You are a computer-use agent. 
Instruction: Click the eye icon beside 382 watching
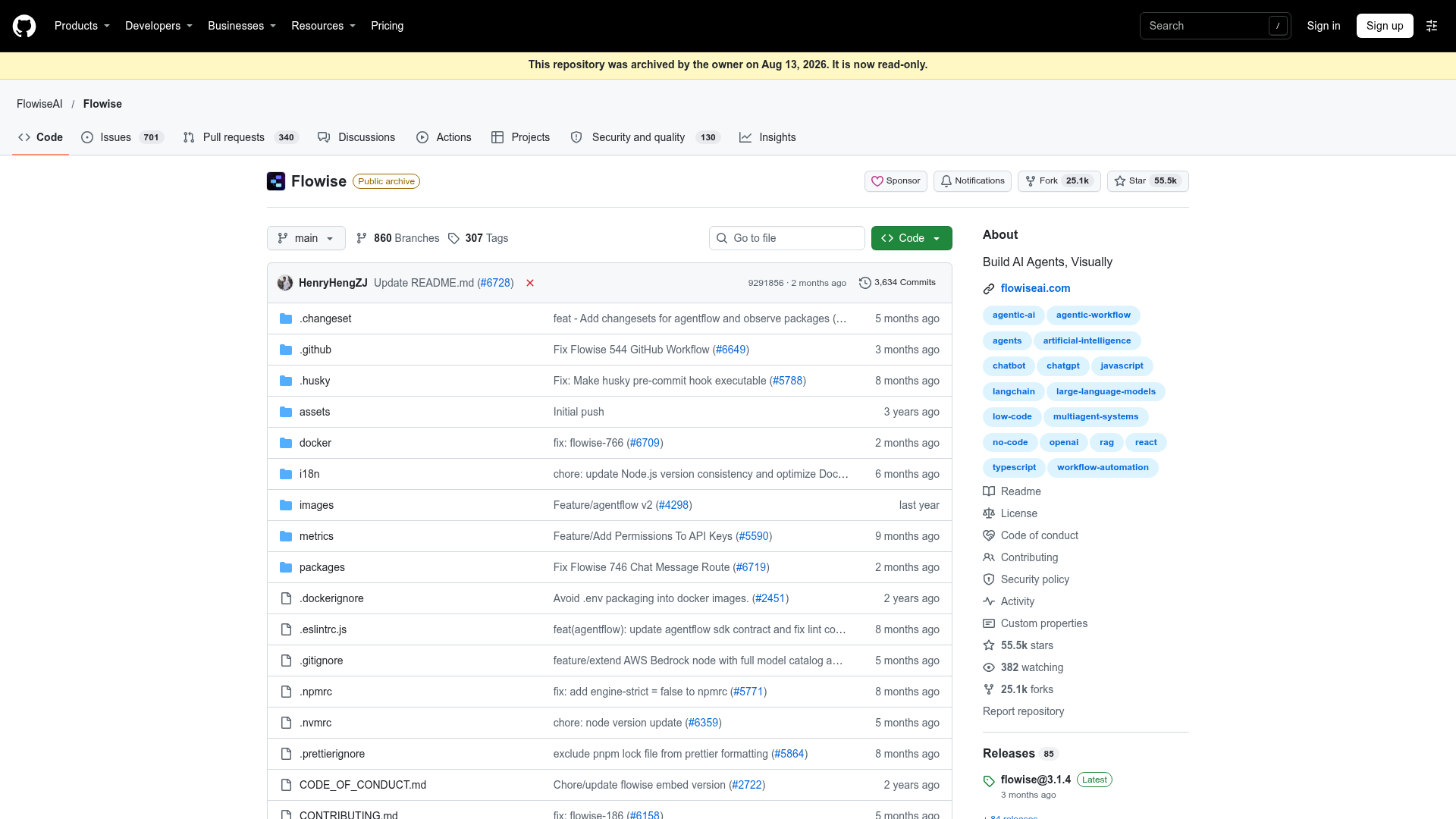pyautogui.click(x=989, y=667)
